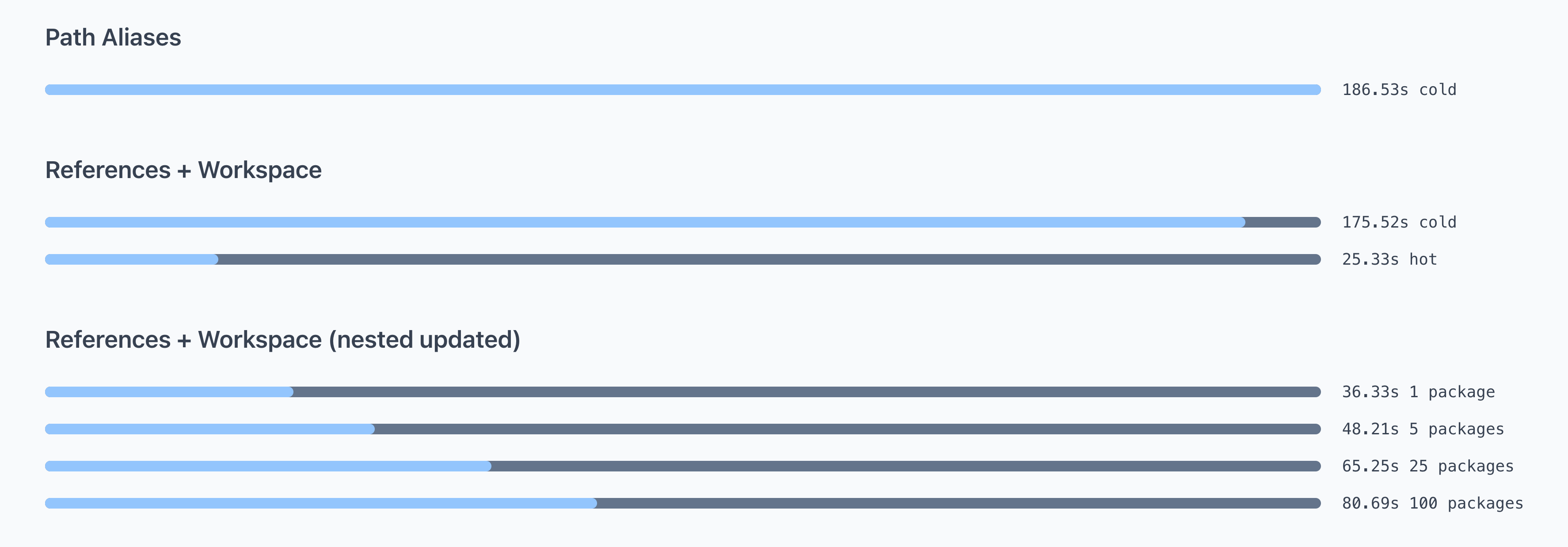1568x547 pixels.
Task: Click the light blue part of the 100 packages bar
Action: [x=321, y=504]
